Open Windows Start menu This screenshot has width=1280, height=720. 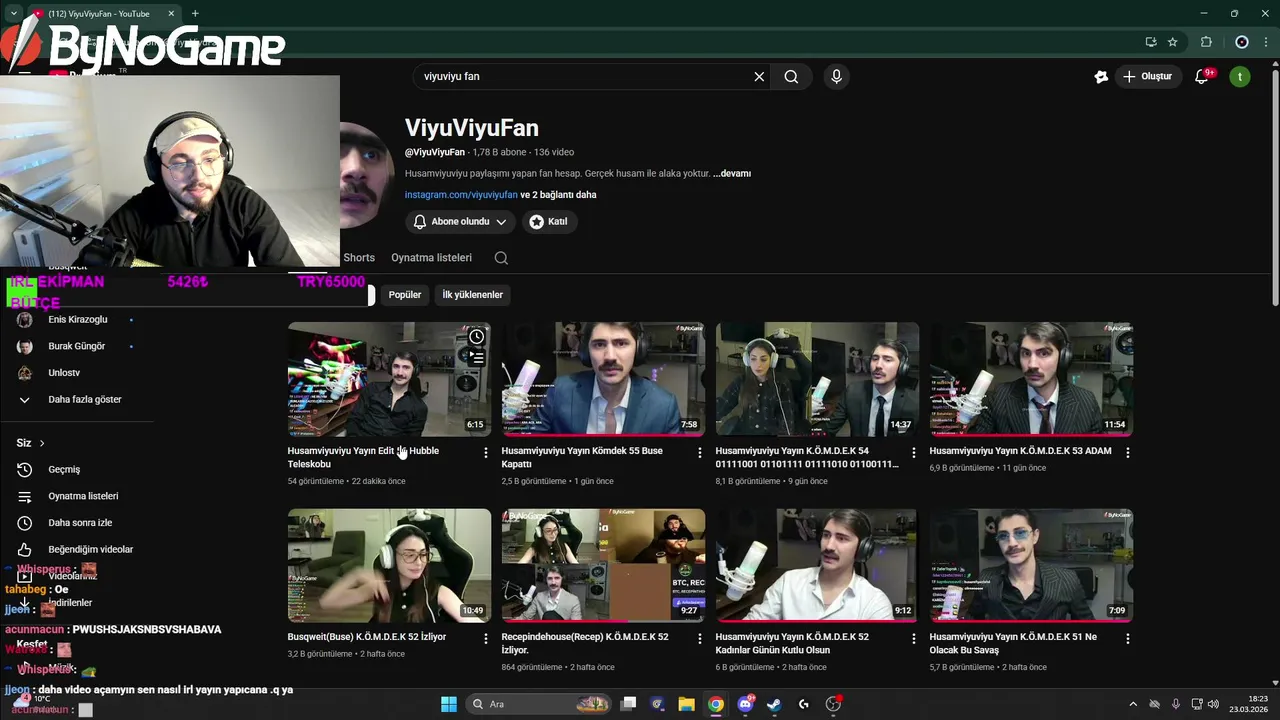[449, 704]
